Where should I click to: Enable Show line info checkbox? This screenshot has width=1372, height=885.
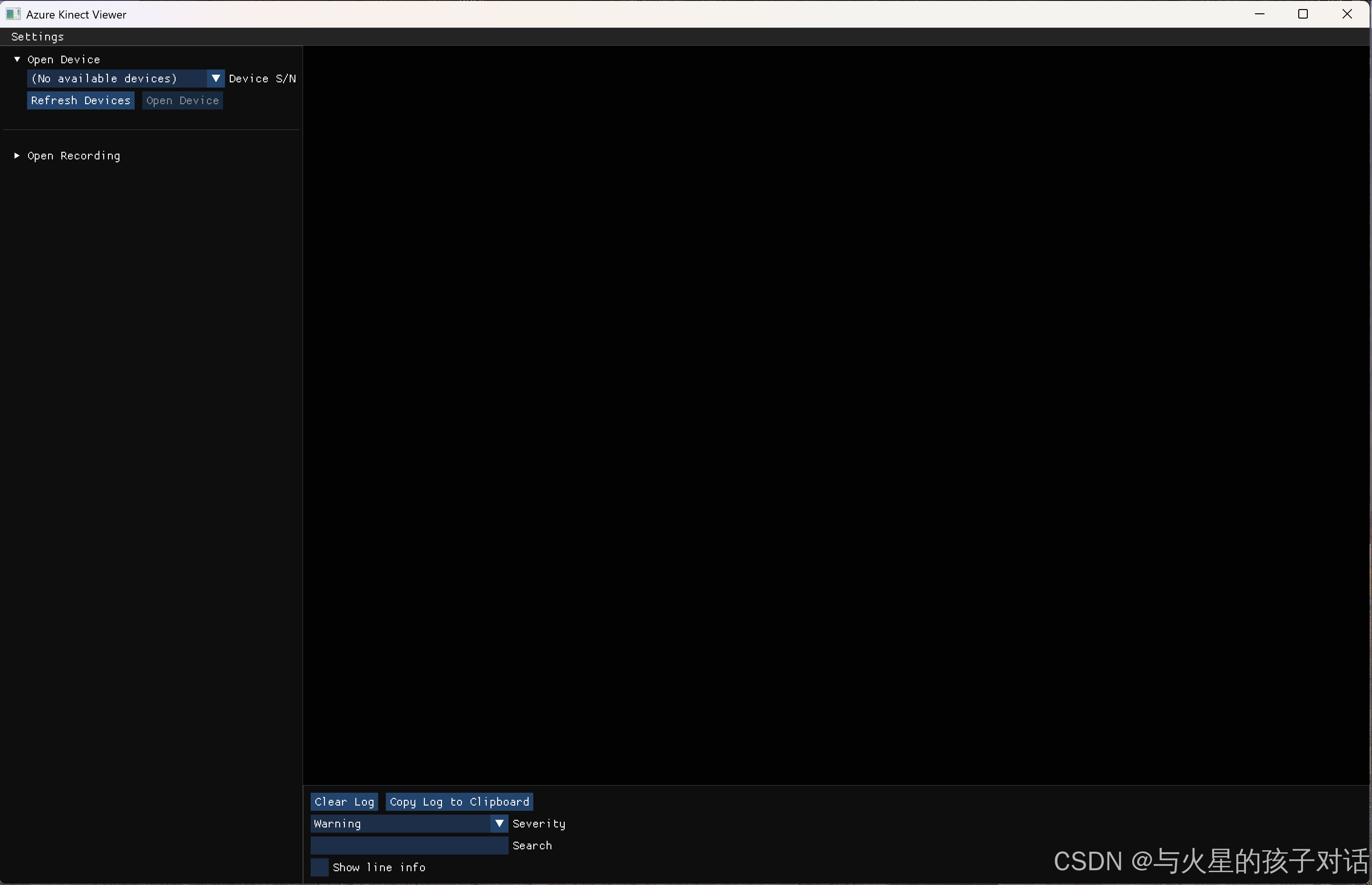click(x=319, y=867)
